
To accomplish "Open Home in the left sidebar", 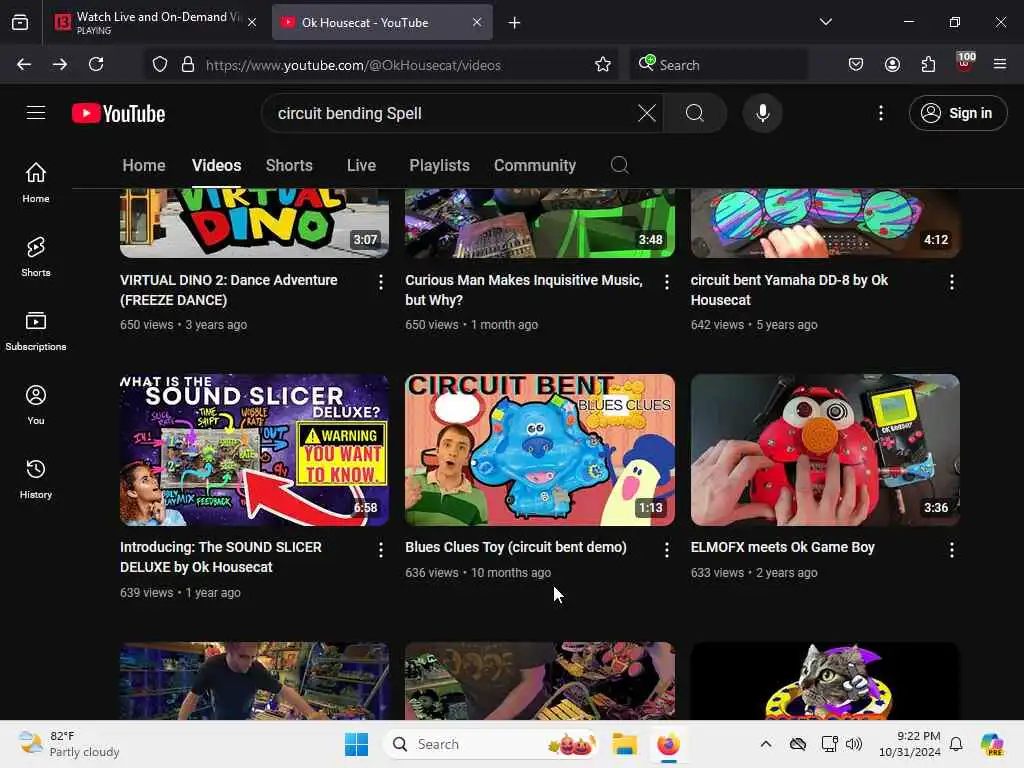I will [x=36, y=182].
